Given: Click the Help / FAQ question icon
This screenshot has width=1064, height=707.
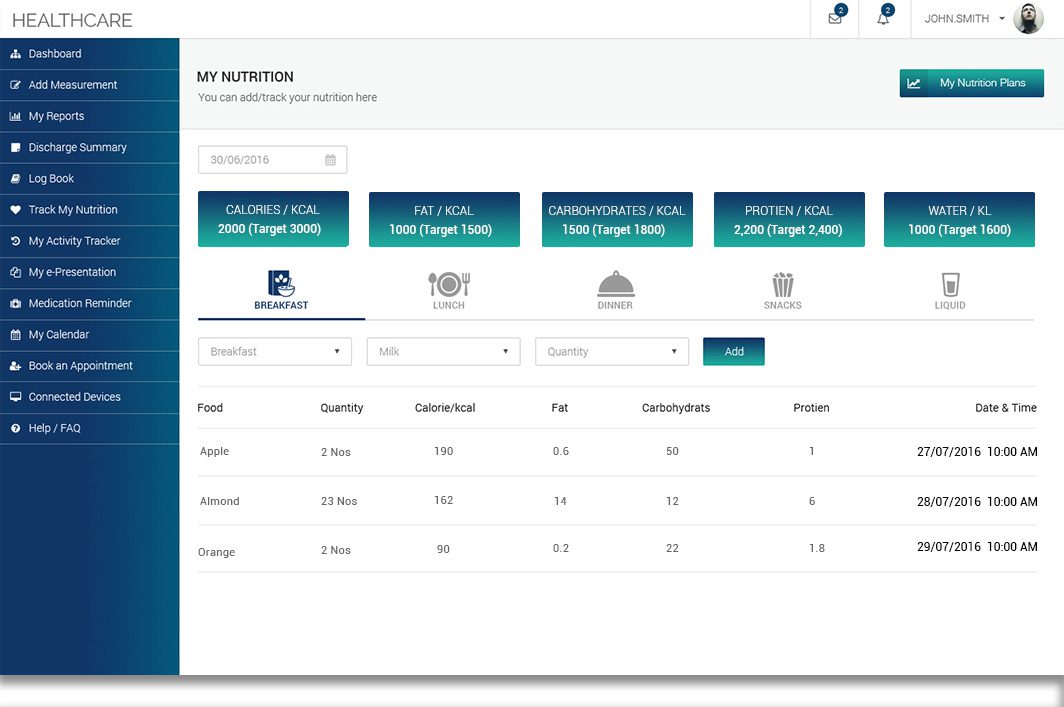Looking at the screenshot, I should point(16,428).
